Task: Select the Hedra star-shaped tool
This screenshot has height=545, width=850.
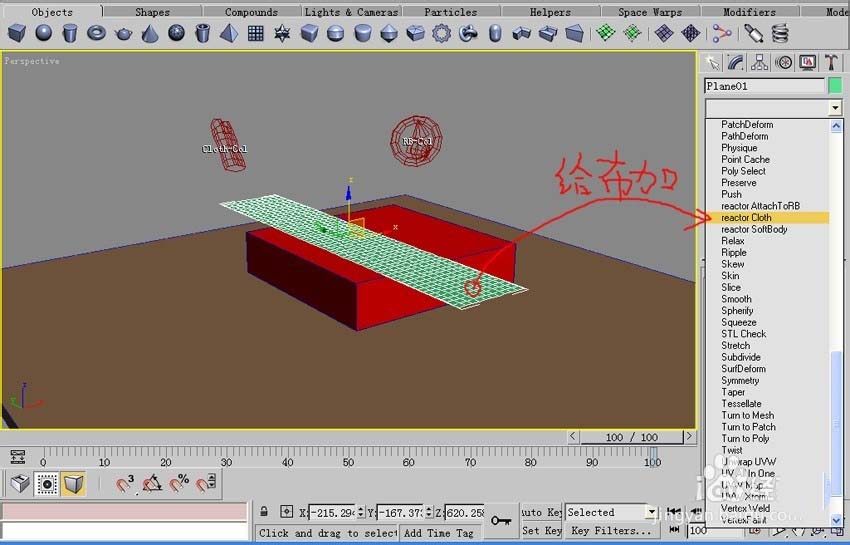Action: point(282,34)
